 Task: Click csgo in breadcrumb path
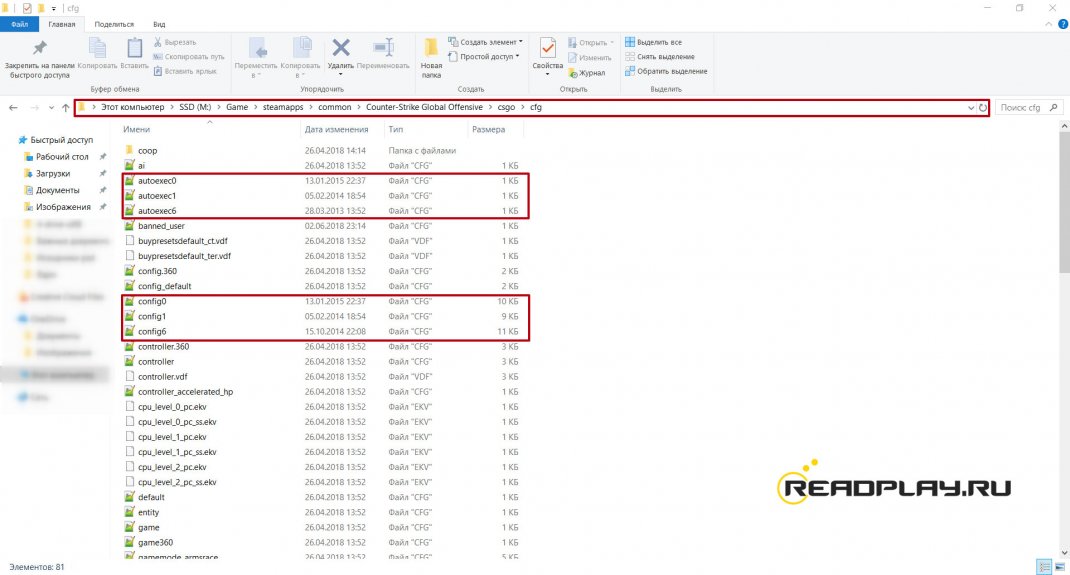point(506,107)
